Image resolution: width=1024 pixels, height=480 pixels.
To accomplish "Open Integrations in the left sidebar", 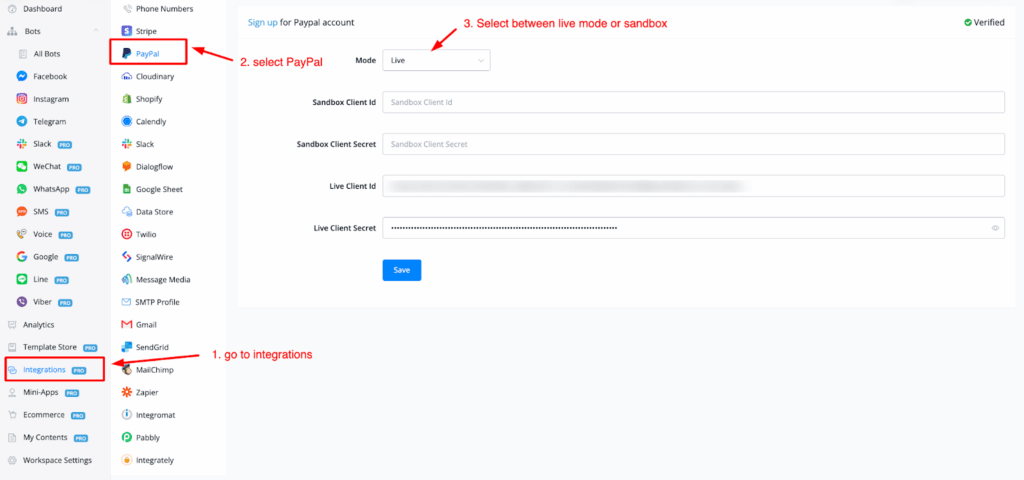I will coord(44,370).
